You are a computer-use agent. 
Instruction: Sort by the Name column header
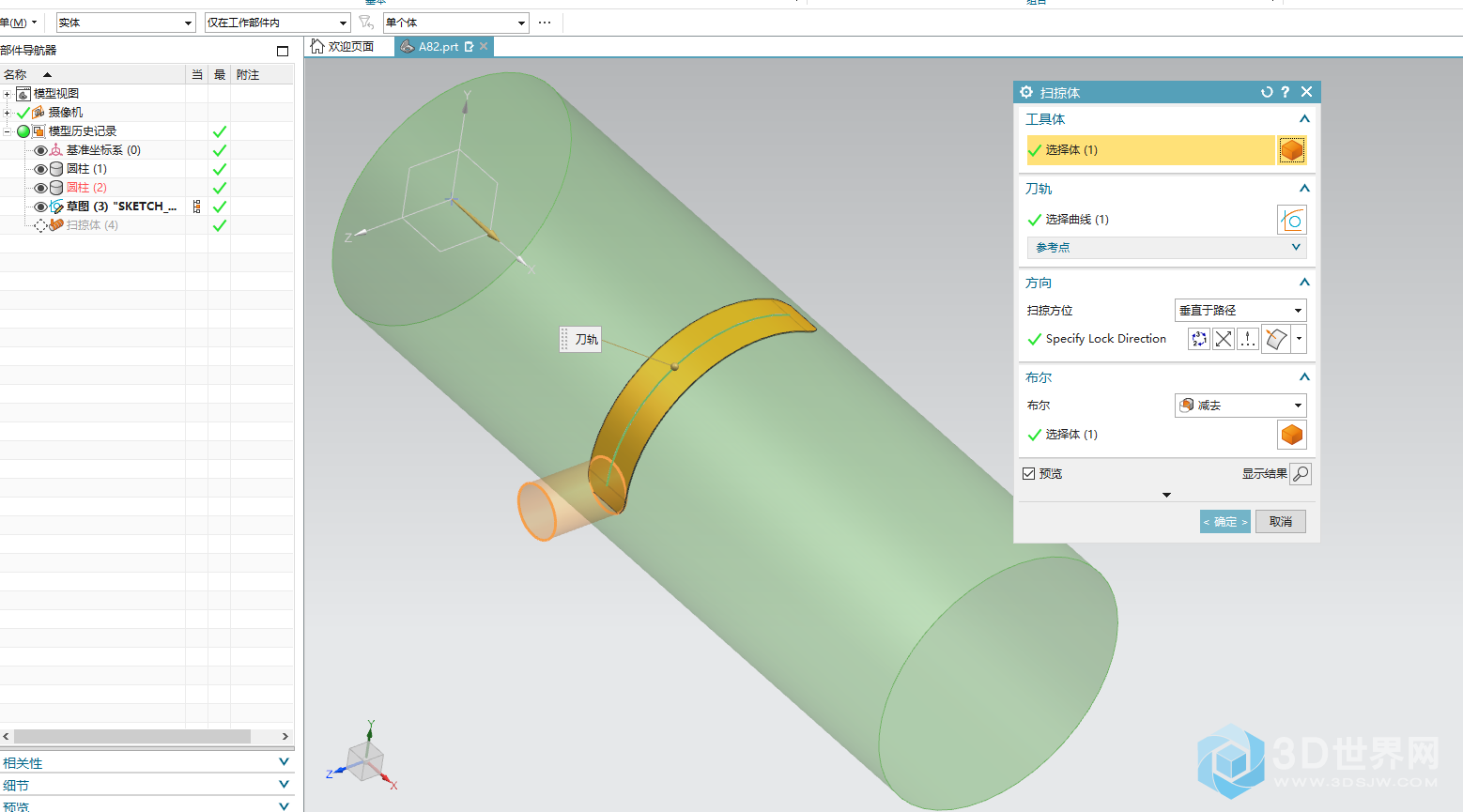(x=93, y=74)
